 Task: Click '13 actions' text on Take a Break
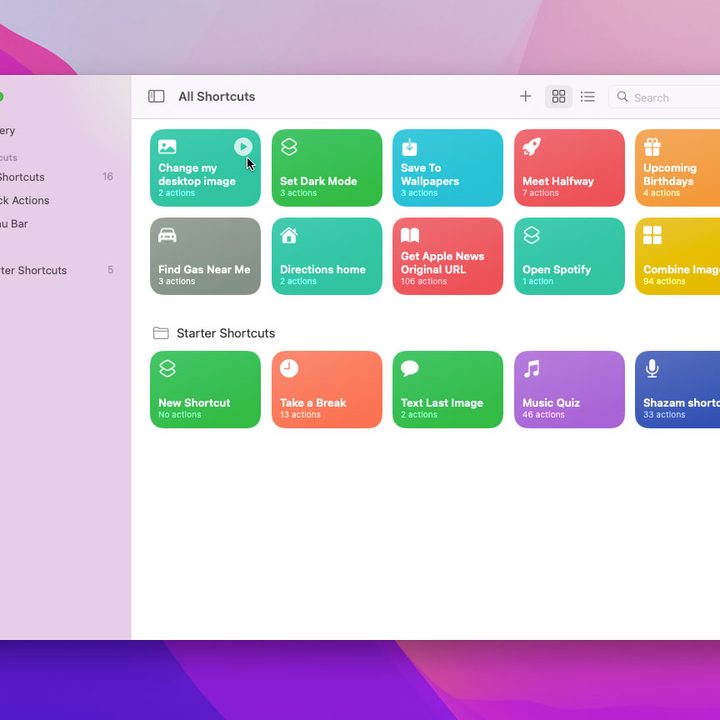tap(300, 414)
